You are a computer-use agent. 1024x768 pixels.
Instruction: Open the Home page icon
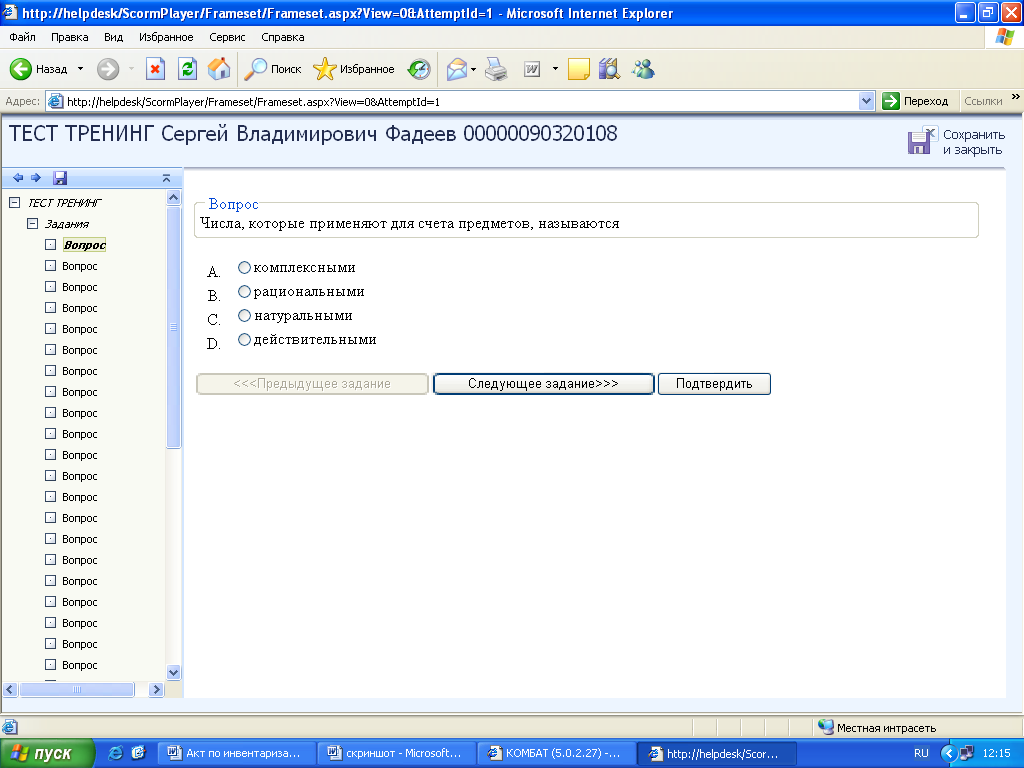tap(219, 69)
